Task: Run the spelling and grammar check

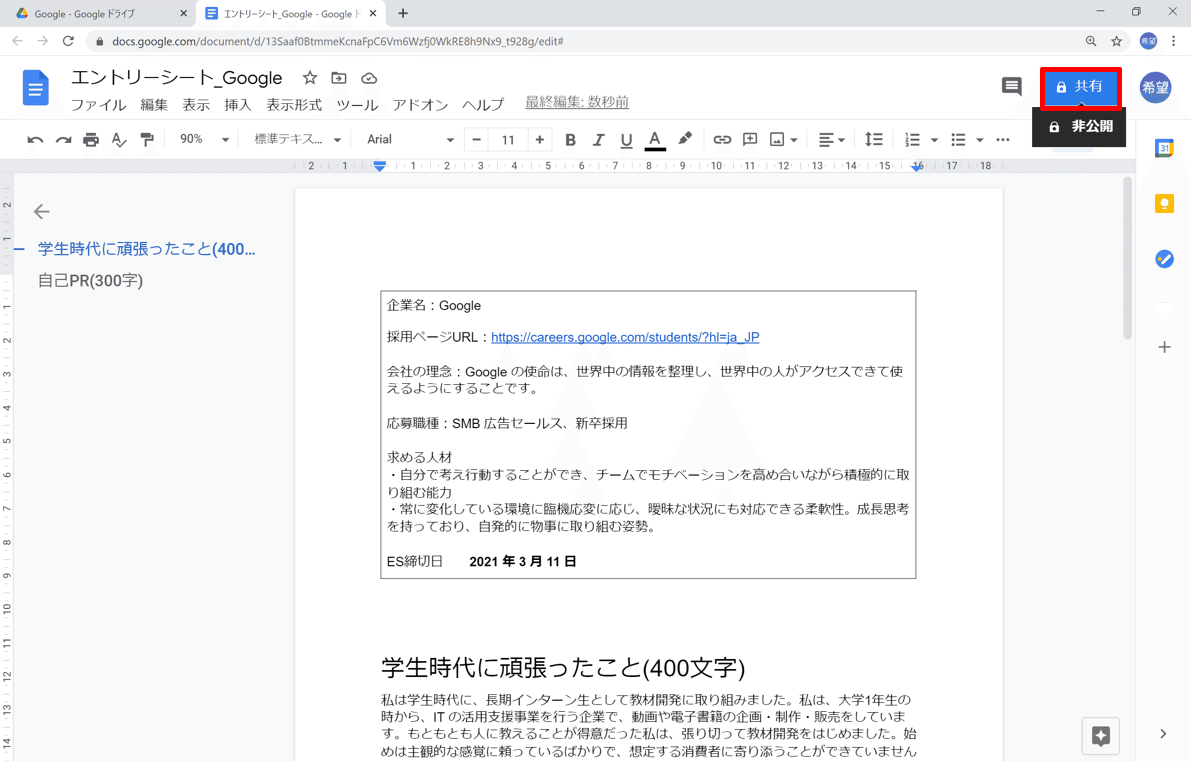Action: click(x=118, y=139)
